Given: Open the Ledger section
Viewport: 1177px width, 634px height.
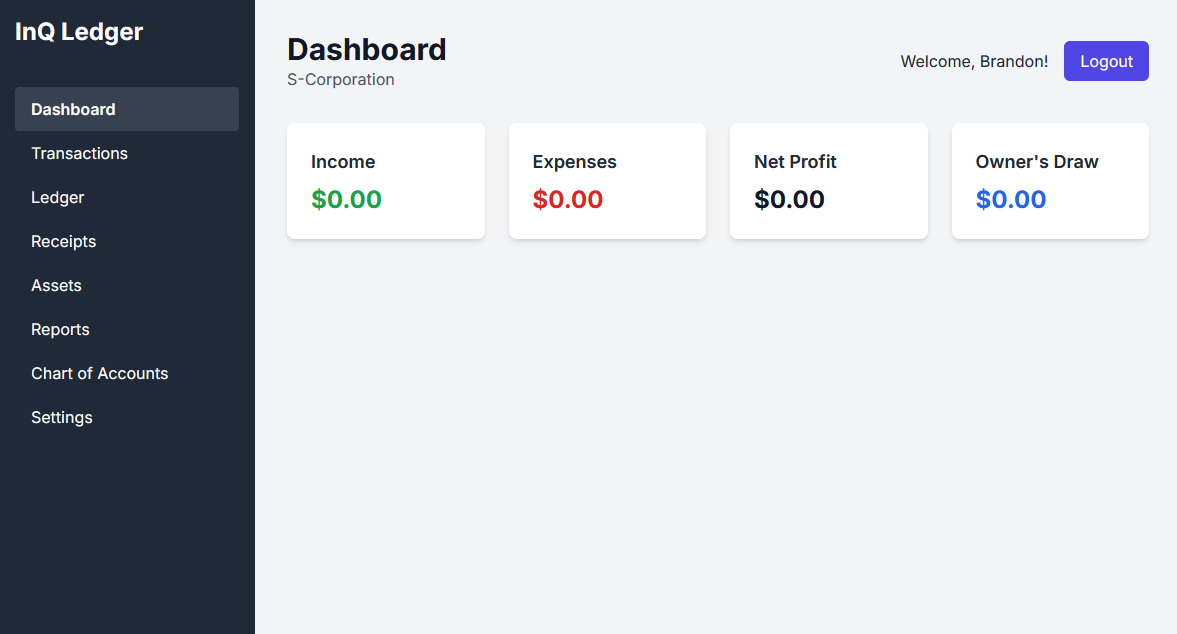Looking at the screenshot, I should tap(57, 197).
